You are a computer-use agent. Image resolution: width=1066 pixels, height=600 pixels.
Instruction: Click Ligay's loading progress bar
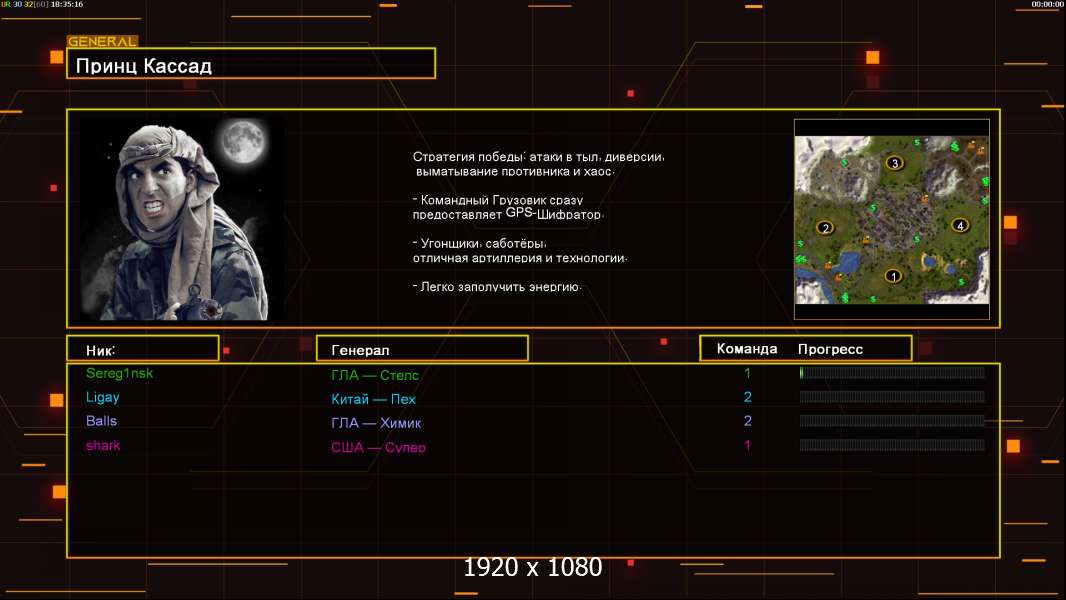(892, 397)
